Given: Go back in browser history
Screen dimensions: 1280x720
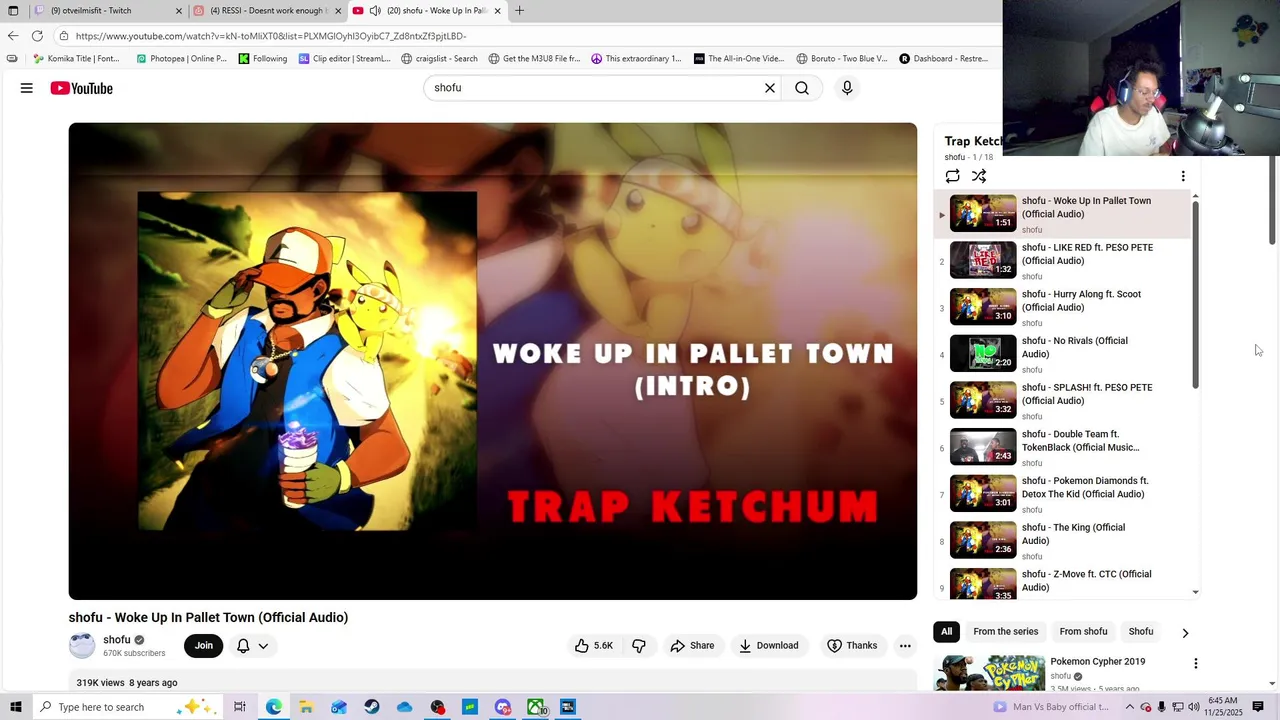Looking at the screenshot, I should 13,36.
